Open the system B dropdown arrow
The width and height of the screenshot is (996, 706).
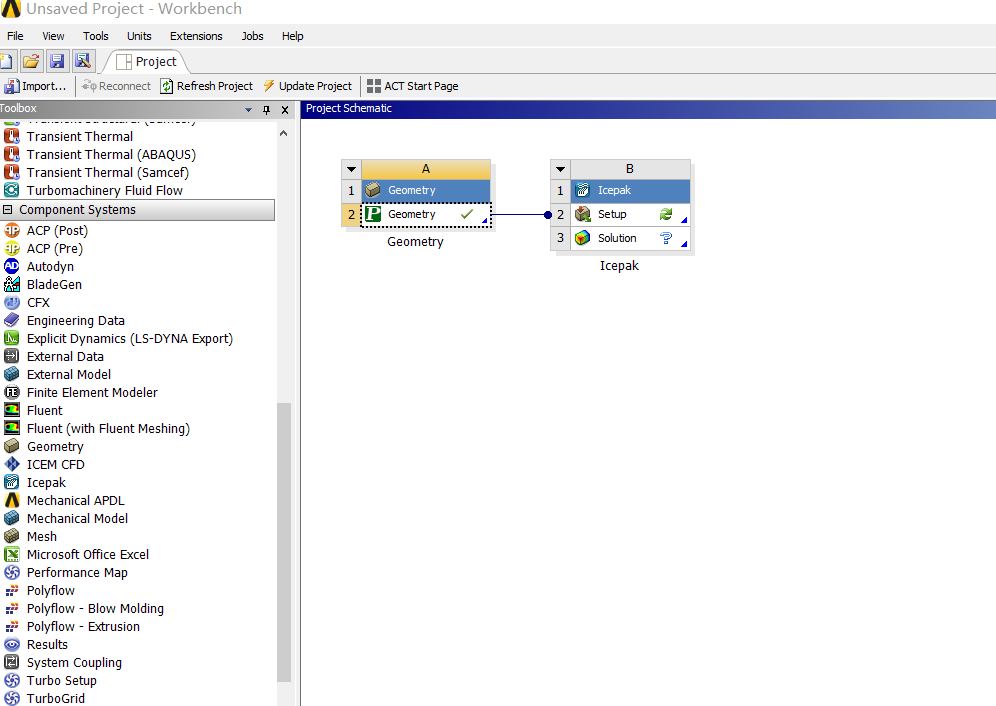(x=560, y=169)
